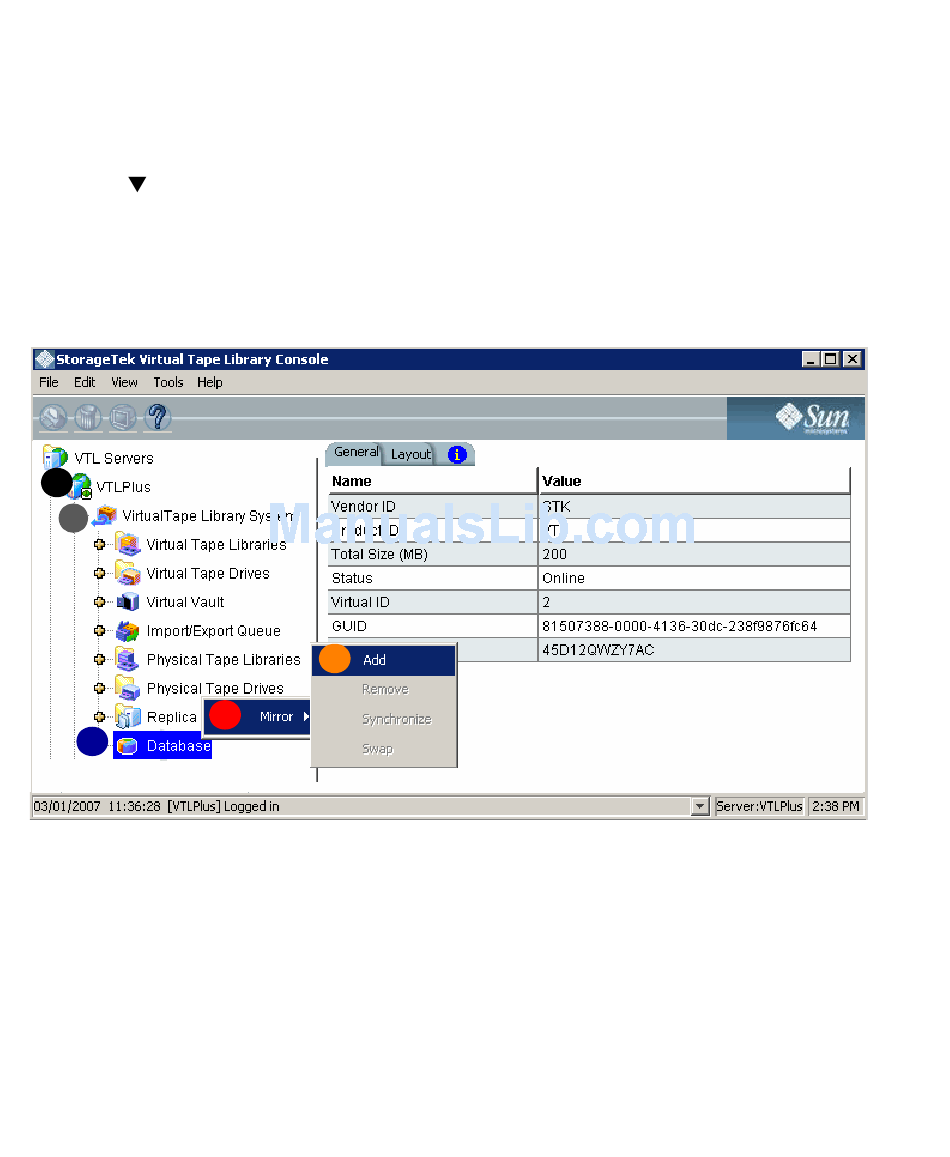Click the Server:VTLPlus status bar field
The width and height of the screenshot is (950, 1157).
(x=759, y=807)
